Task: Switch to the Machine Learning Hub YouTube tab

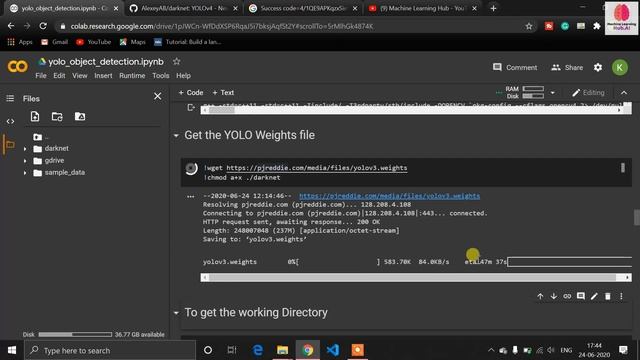Action: point(423,8)
